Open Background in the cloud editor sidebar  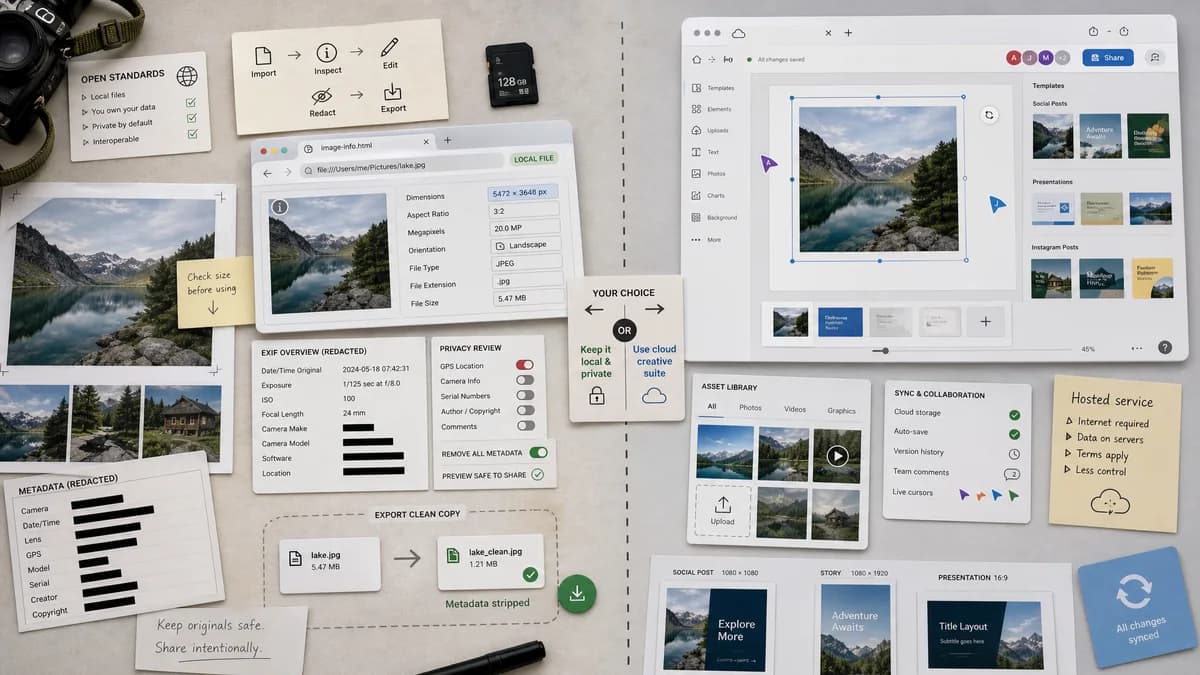pos(714,217)
